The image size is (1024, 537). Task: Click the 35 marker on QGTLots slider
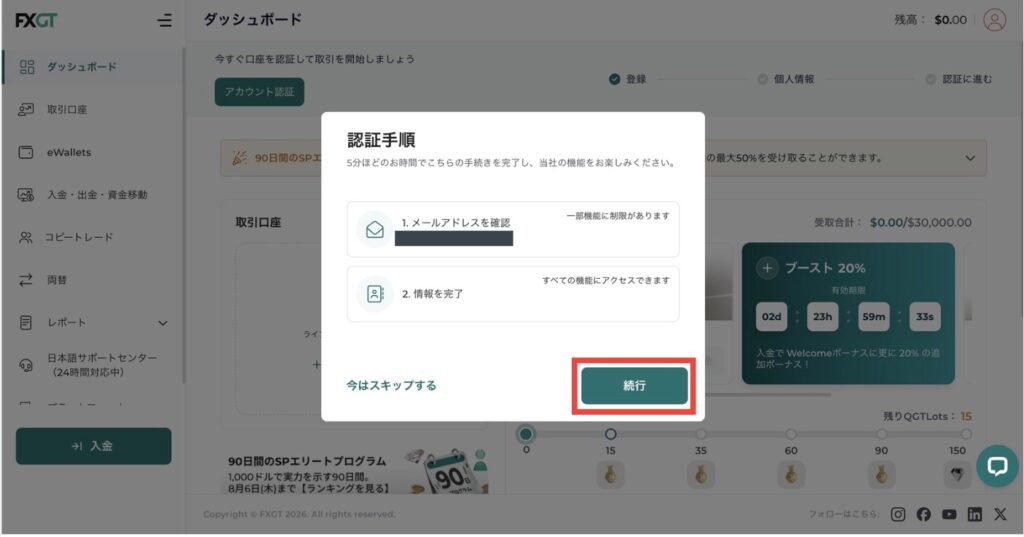701,434
